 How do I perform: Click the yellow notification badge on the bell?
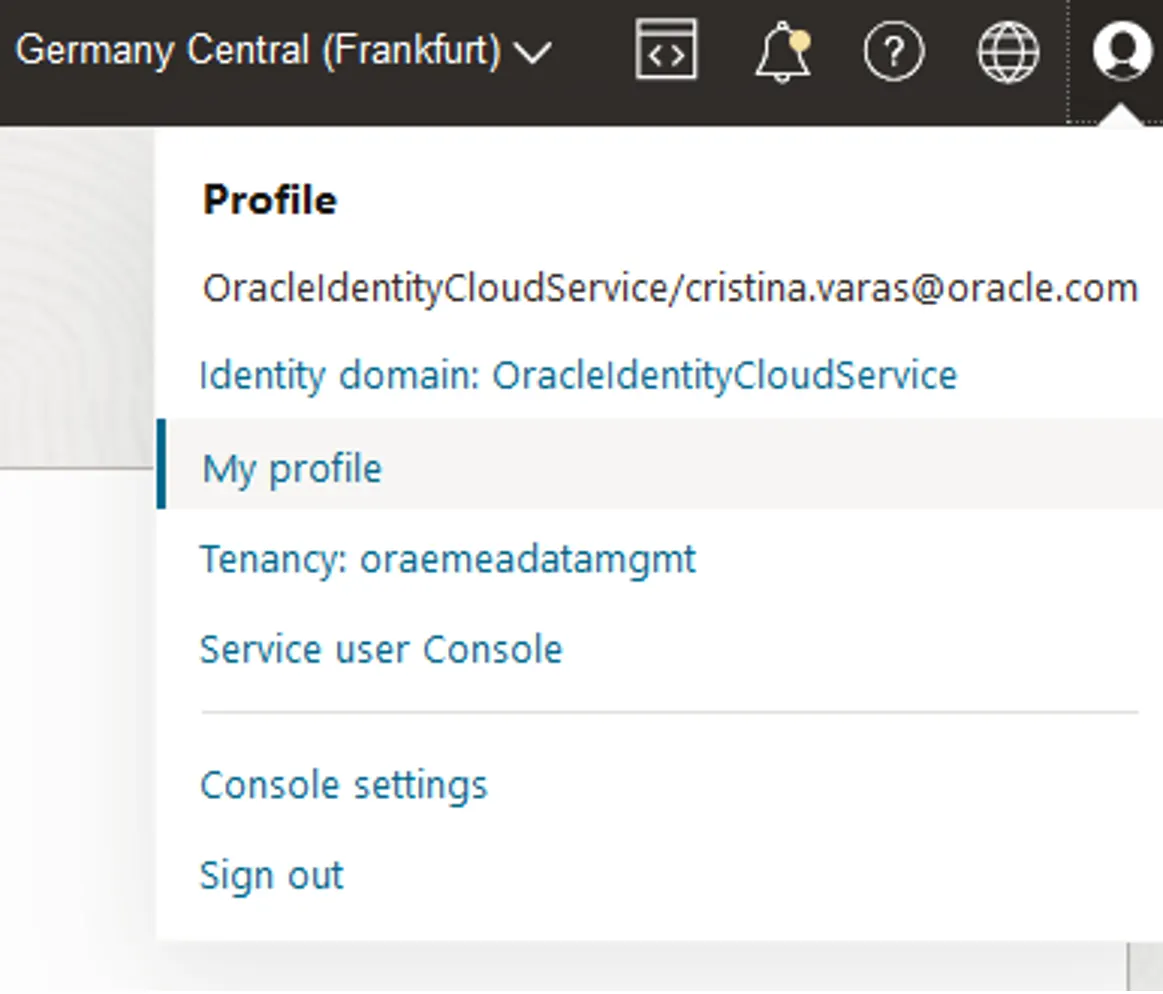799,38
